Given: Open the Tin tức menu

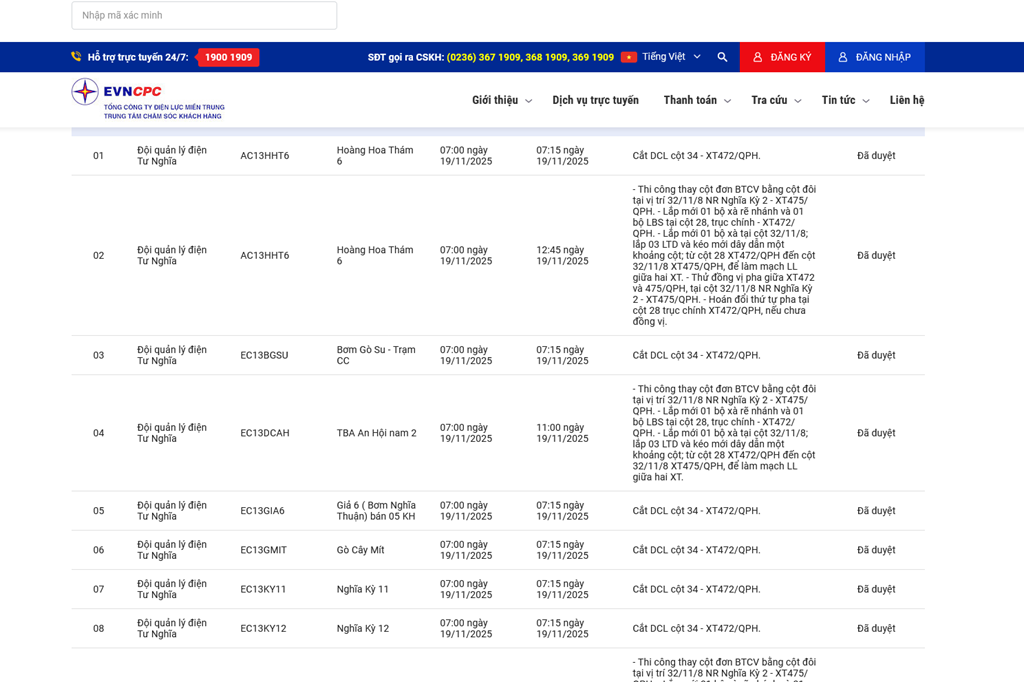Looking at the screenshot, I should [x=844, y=100].
